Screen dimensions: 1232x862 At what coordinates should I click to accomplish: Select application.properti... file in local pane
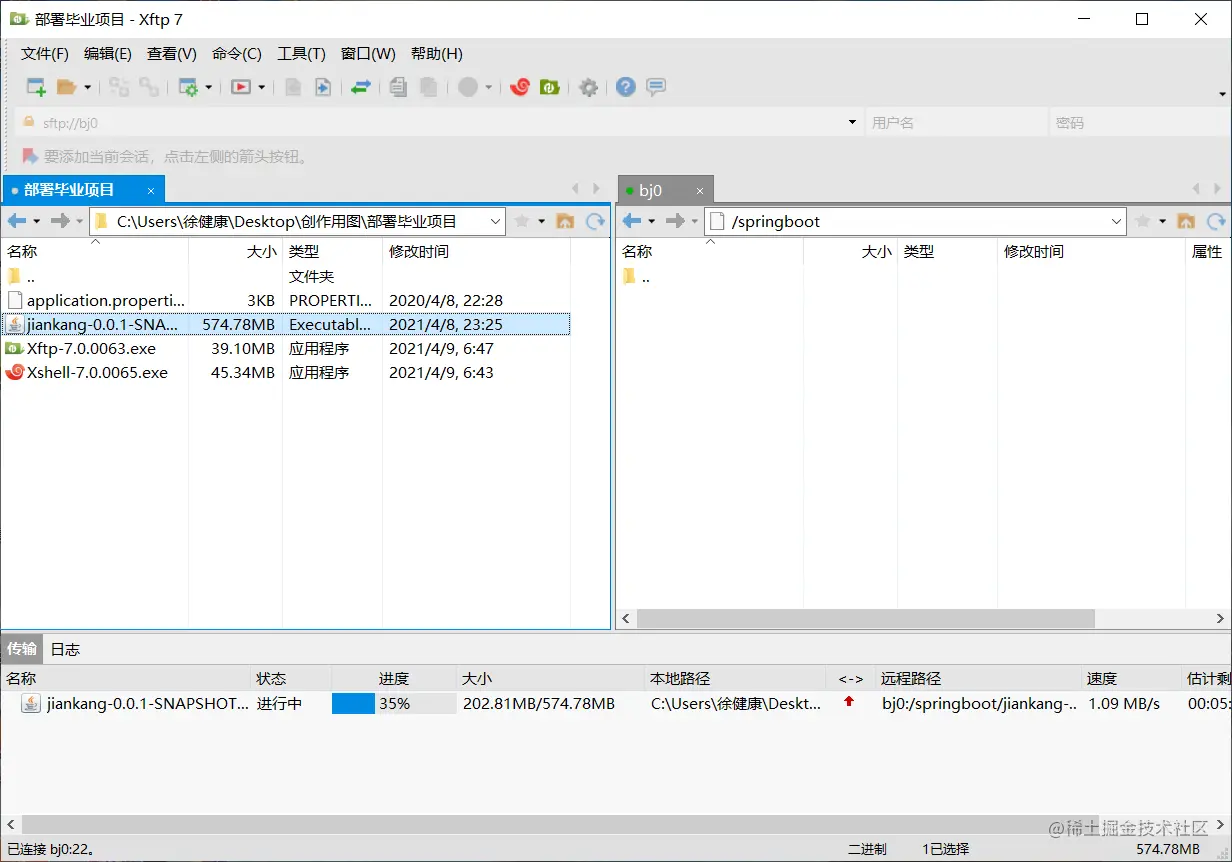click(286, 300)
